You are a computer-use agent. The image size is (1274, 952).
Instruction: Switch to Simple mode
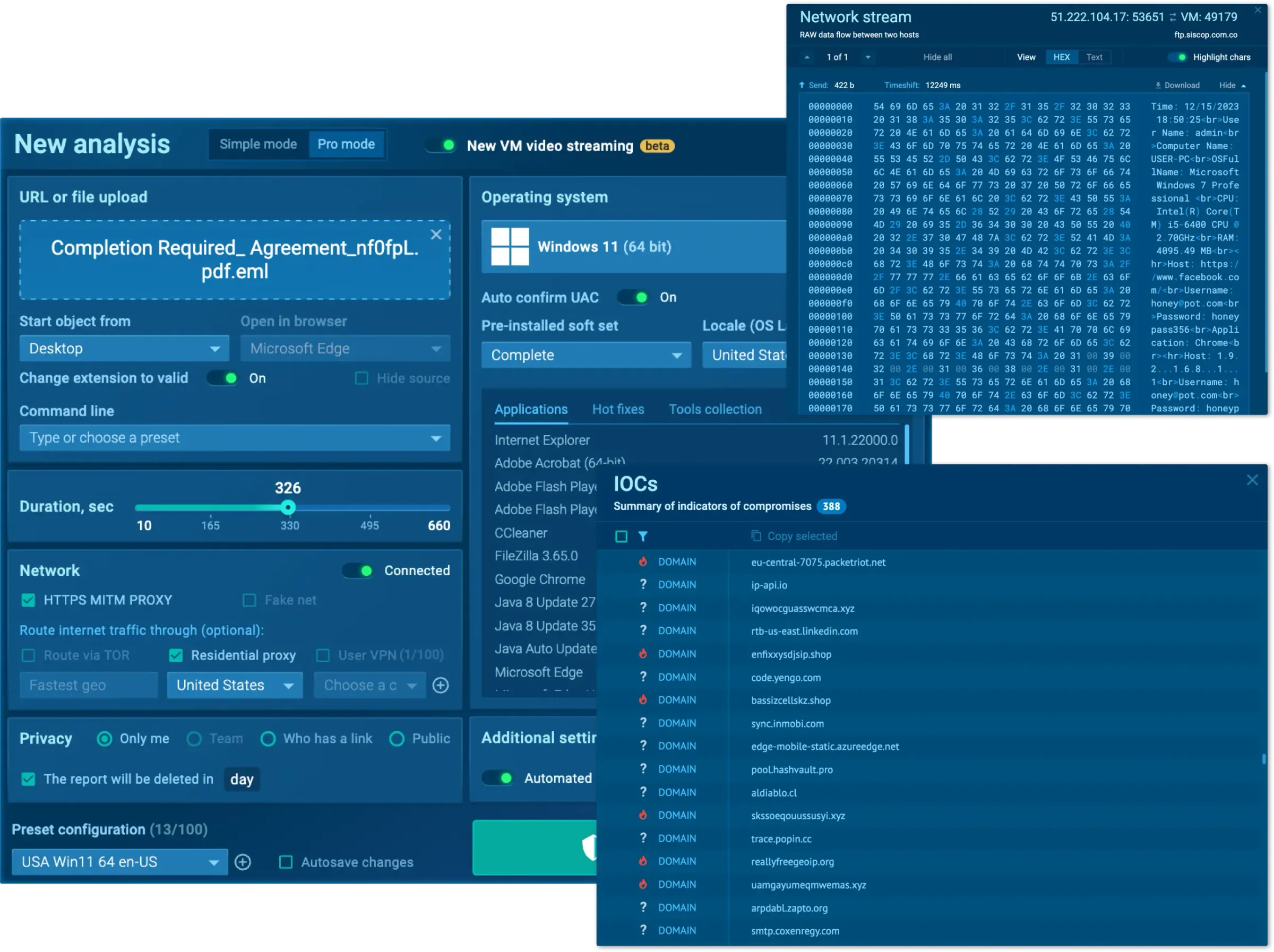(258, 144)
